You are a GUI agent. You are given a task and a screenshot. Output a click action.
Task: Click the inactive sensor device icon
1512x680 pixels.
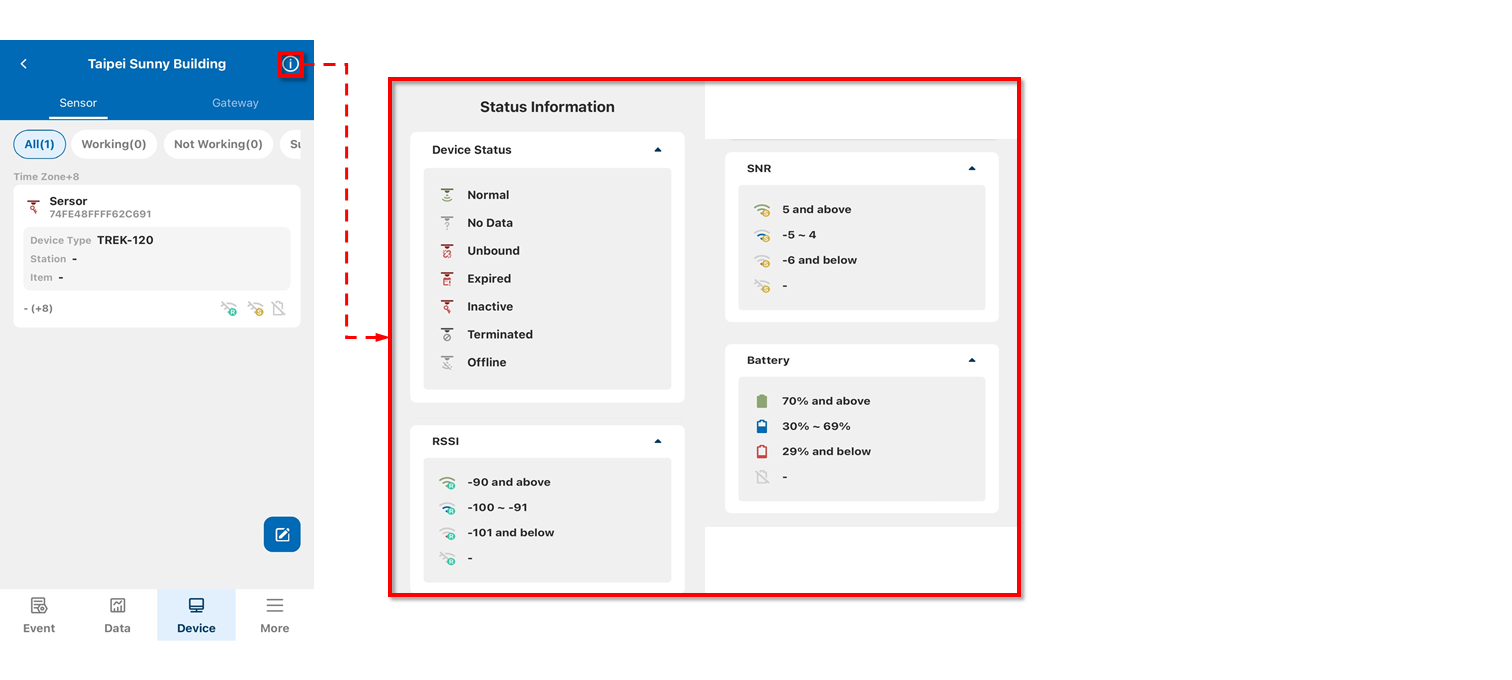[34, 207]
